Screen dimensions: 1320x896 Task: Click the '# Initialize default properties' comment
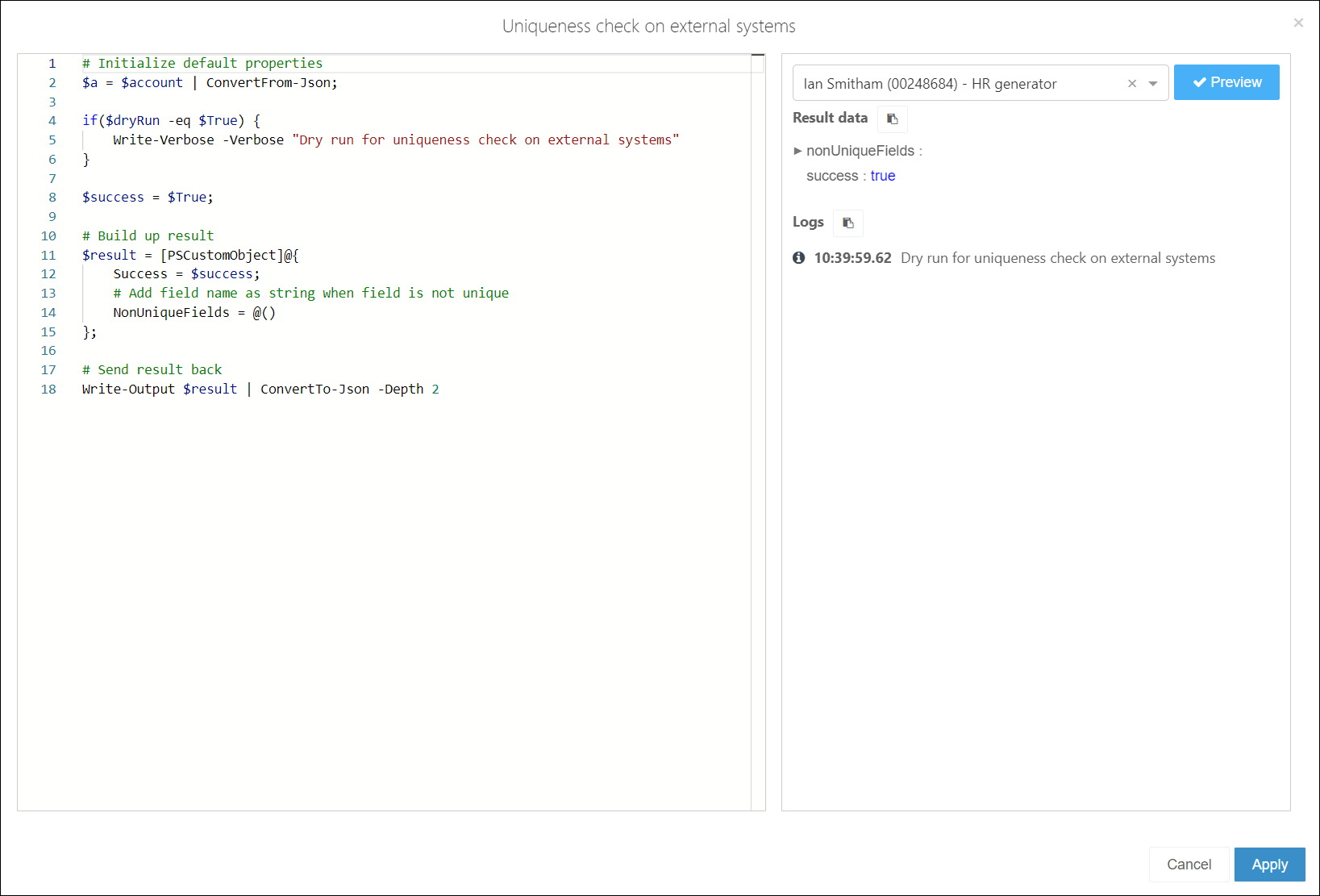[202, 63]
